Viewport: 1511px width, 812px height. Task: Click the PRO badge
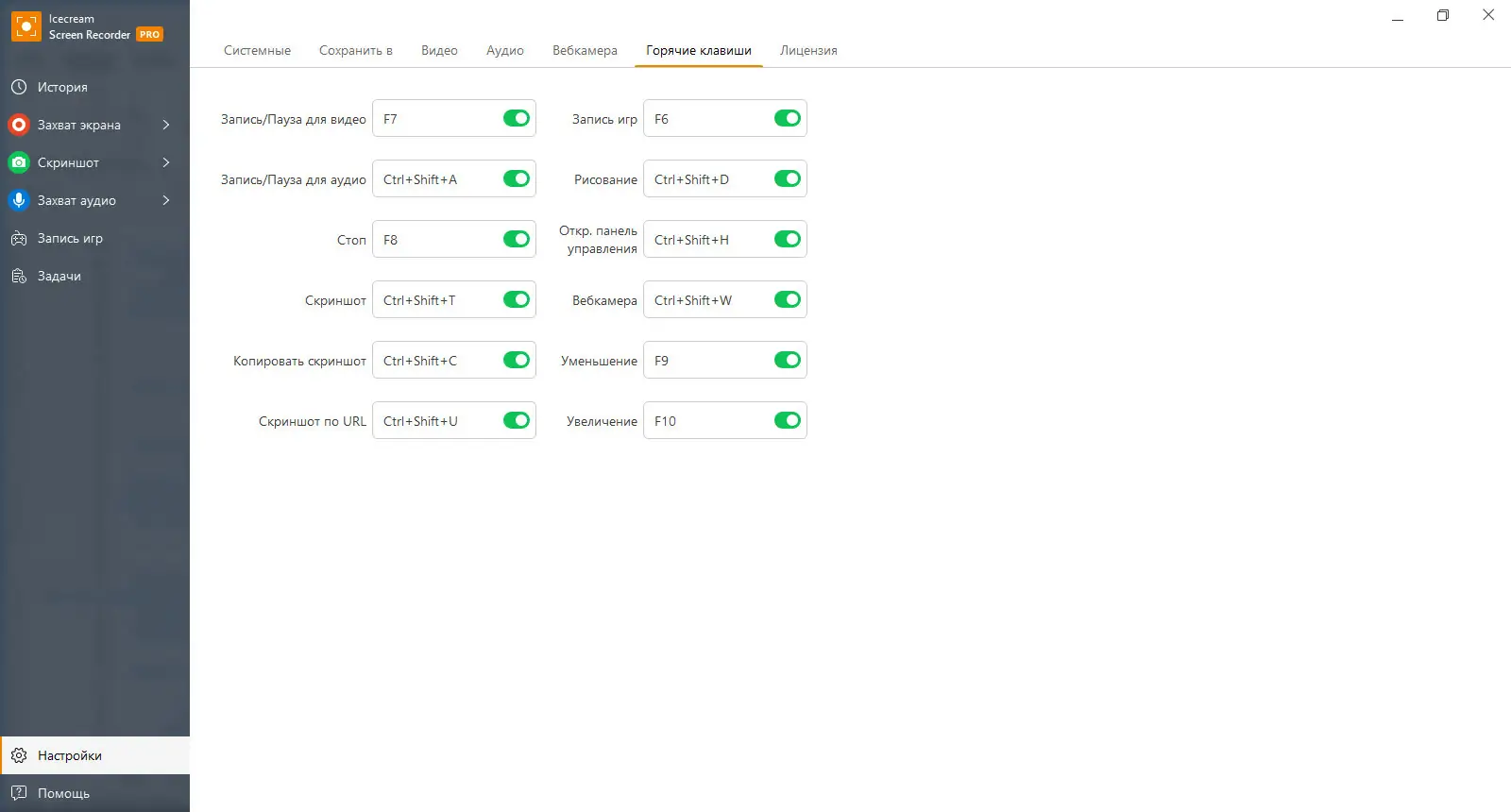click(150, 34)
